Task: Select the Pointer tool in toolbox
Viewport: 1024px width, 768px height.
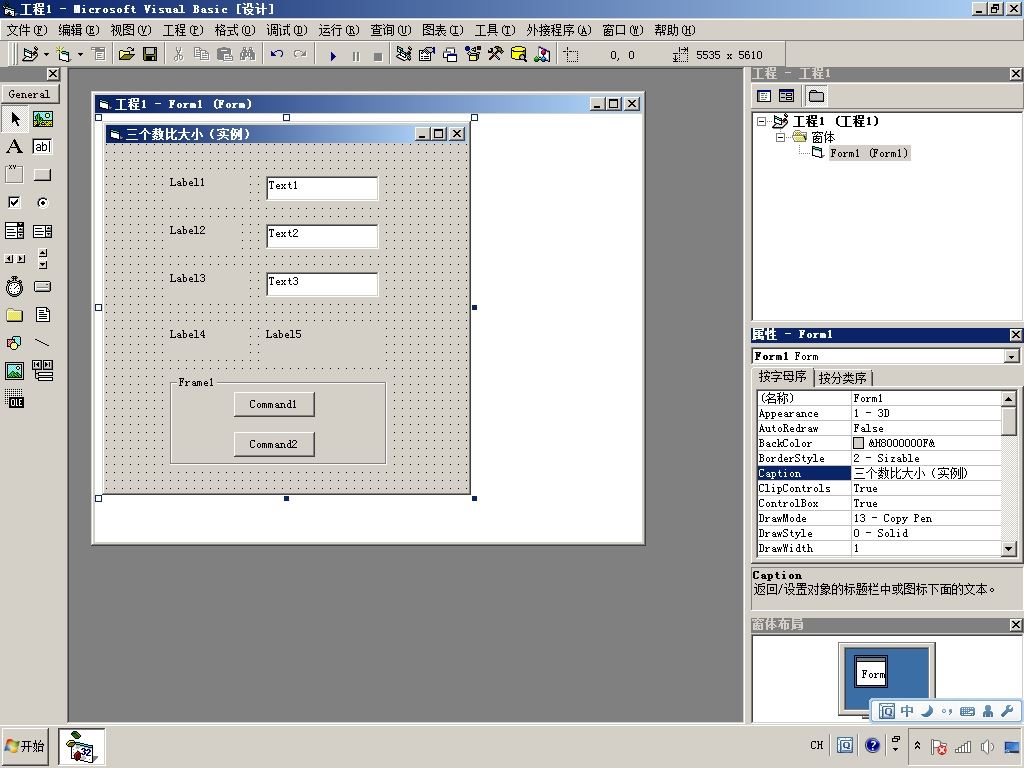Action: 14,119
